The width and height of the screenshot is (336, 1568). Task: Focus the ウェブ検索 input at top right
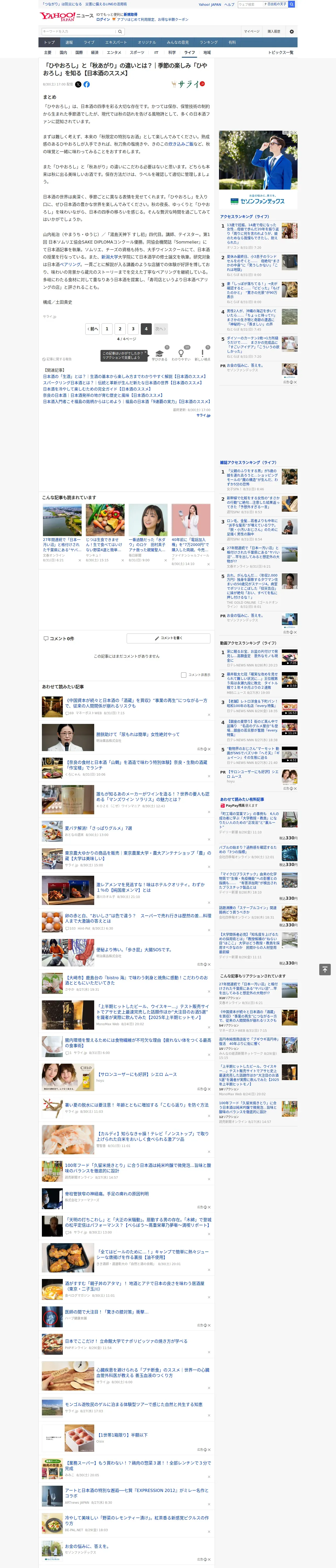[x=250, y=4]
